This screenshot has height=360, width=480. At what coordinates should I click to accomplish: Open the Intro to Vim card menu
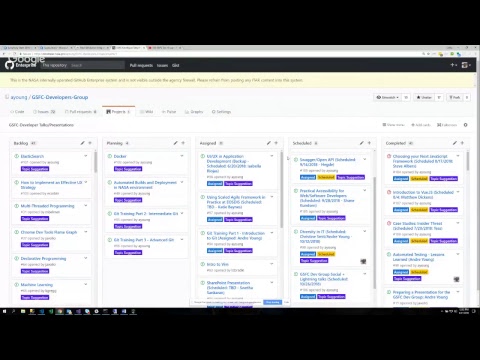coord(272,264)
